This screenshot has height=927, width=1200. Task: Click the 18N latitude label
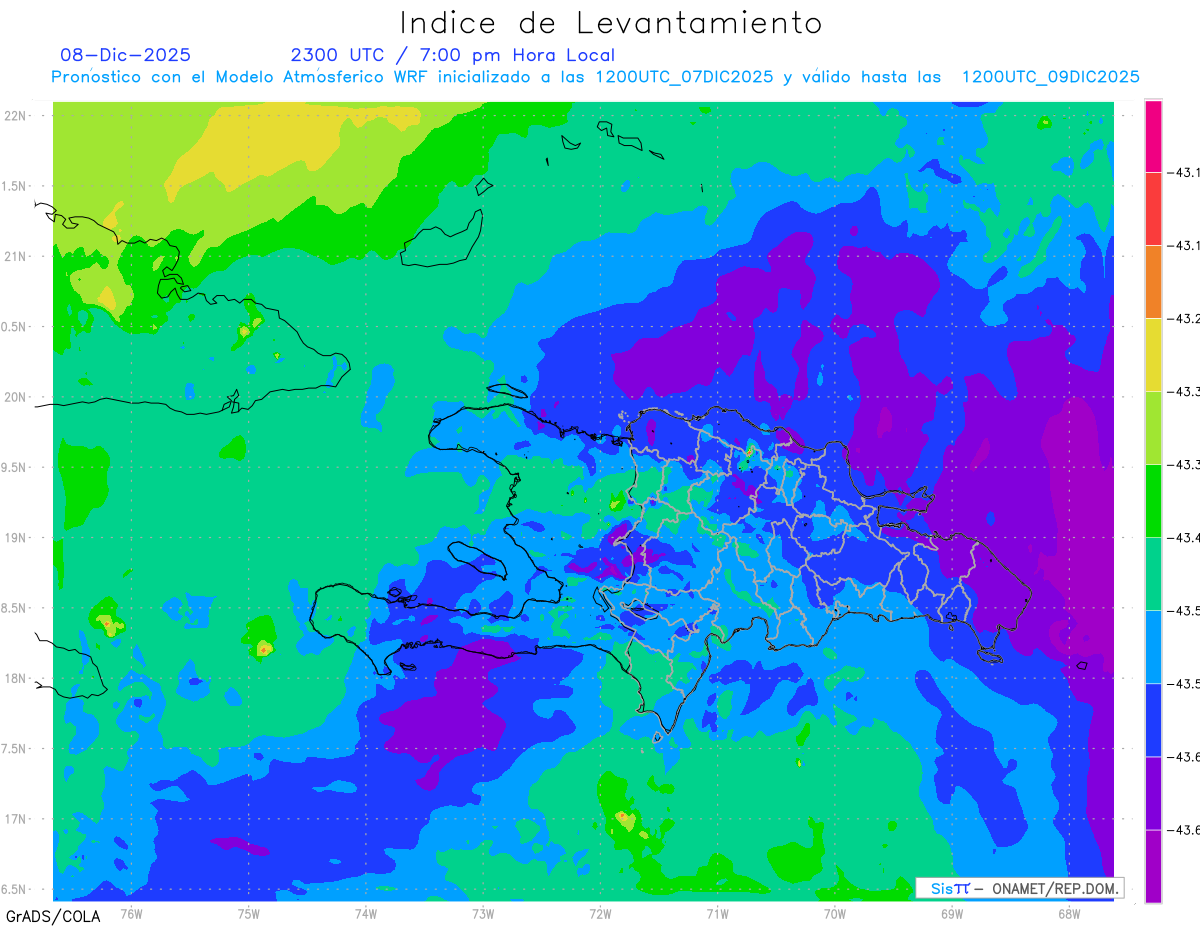pos(17,679)
